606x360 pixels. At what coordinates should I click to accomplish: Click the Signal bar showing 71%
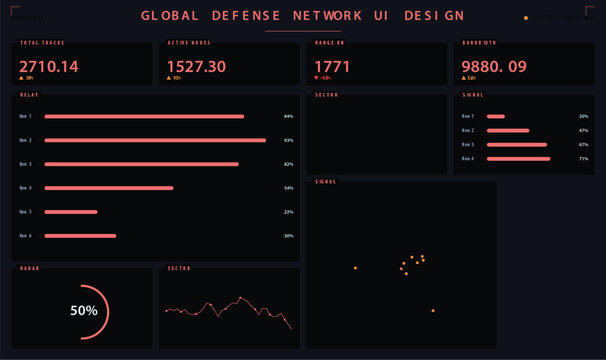519,159
